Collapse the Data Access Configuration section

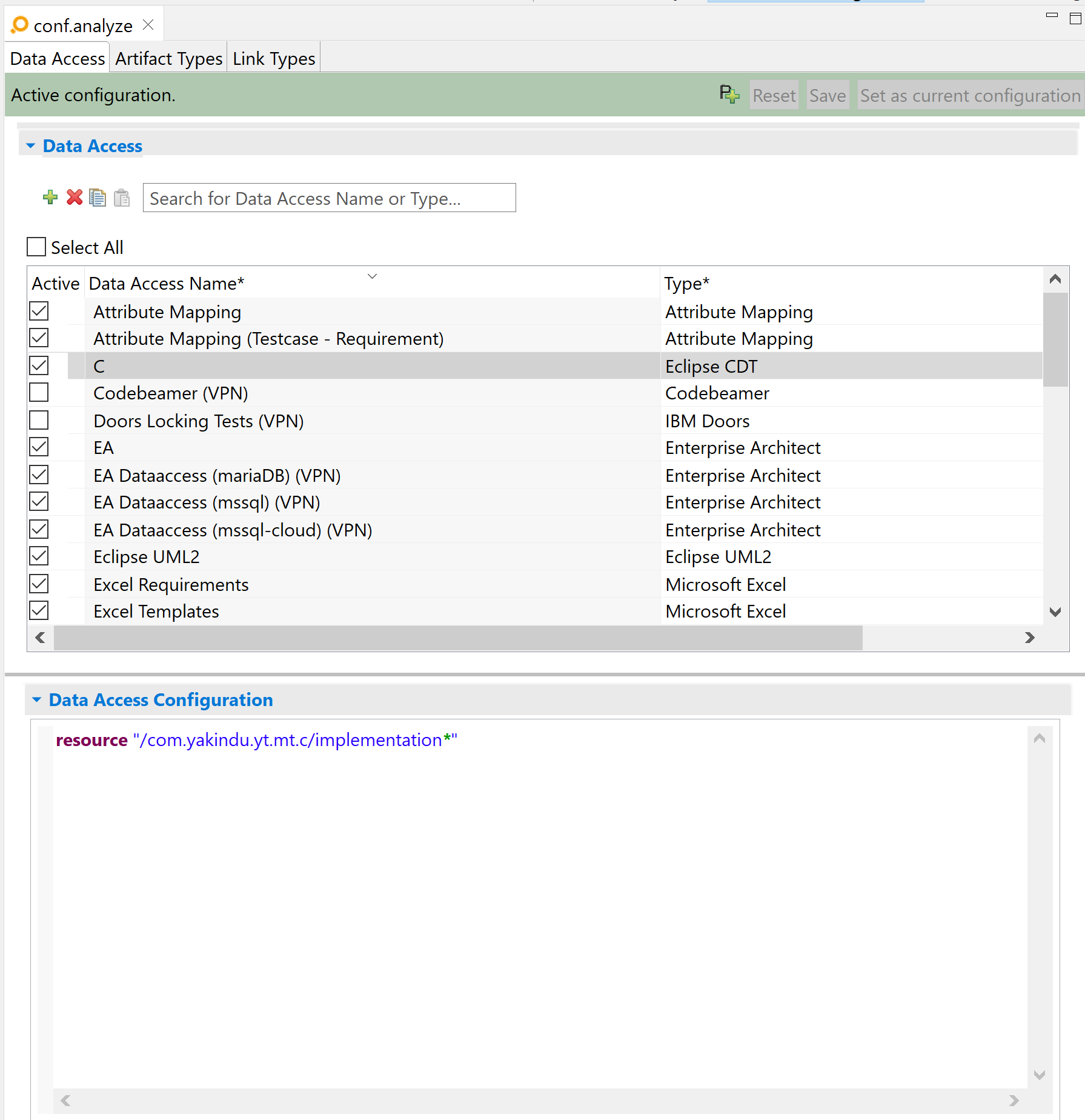(x=37, y=700)
